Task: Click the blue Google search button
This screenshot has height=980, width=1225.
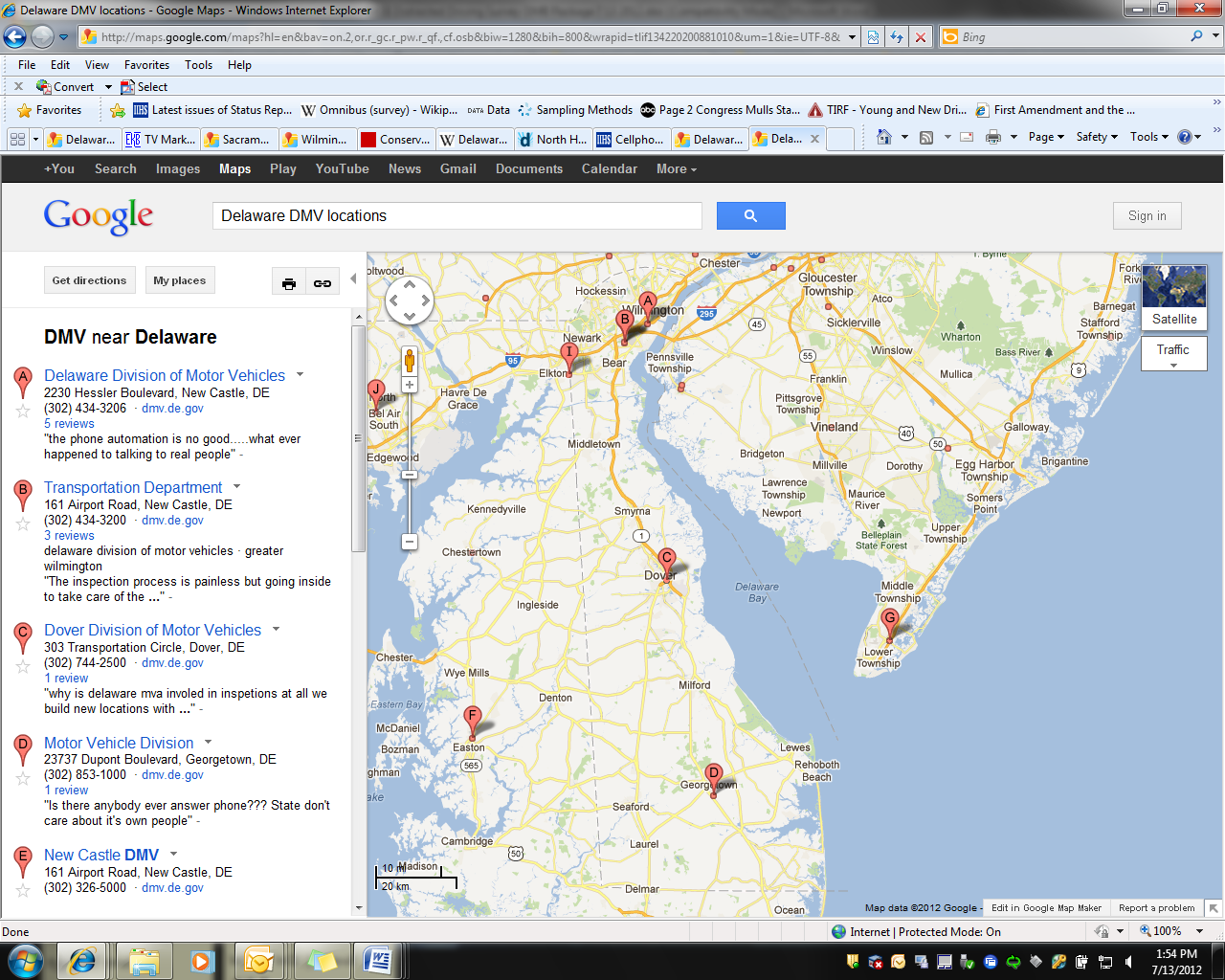Action: pyautogui.click(x=751, y=215)
